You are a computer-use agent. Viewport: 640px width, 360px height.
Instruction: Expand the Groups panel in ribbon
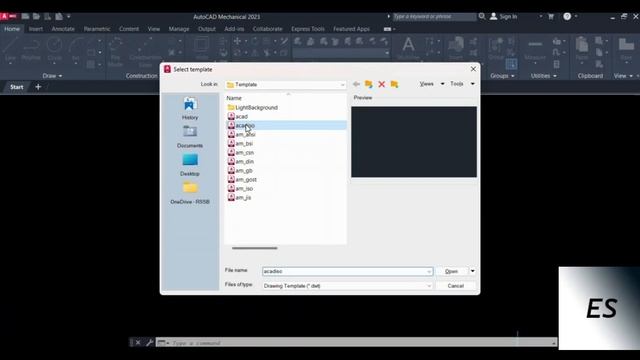[x=502, y=76]
